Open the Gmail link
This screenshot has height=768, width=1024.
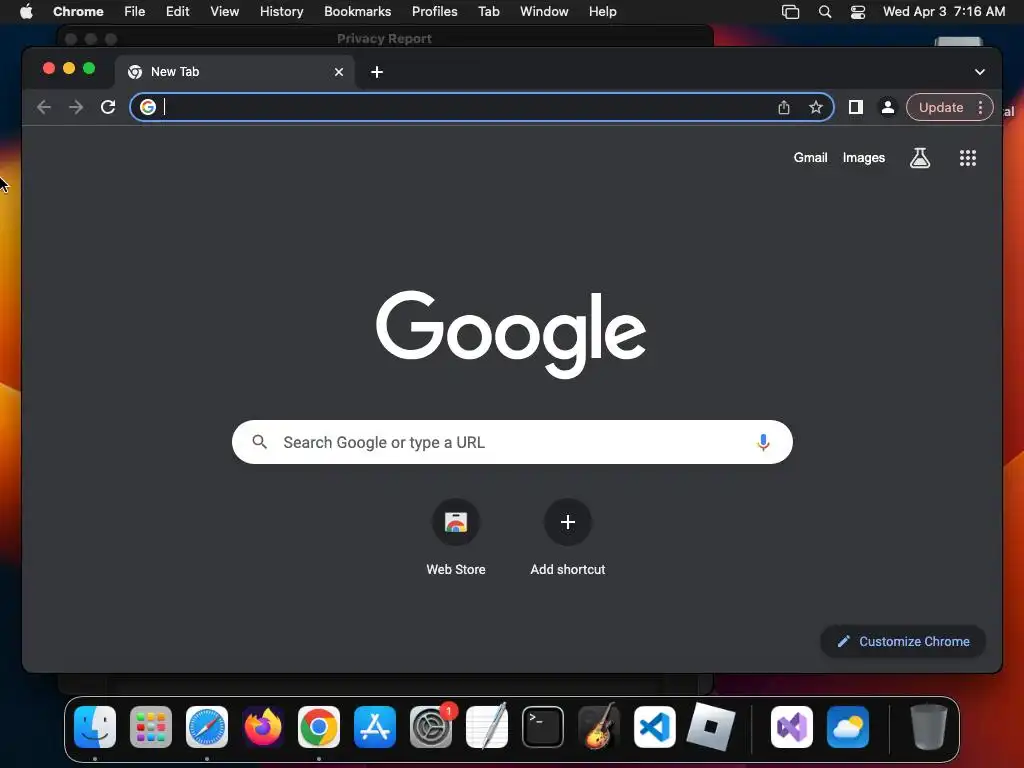810,157
